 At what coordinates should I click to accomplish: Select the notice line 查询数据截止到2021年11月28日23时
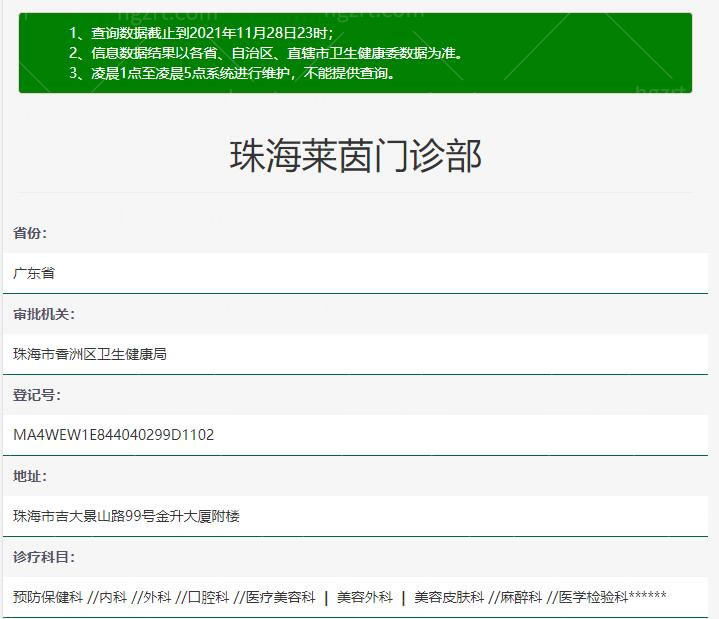click(x=201, y=33)
